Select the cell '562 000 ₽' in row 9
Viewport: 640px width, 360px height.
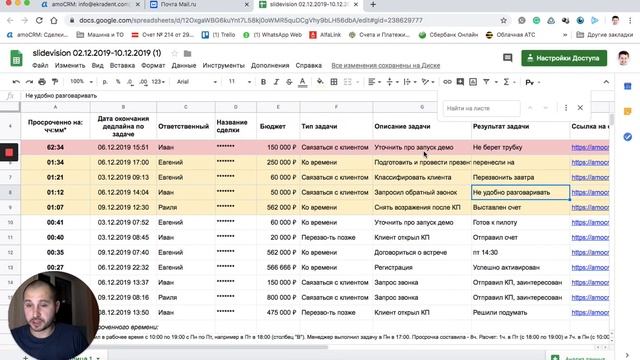pyautogui.click(x=278, y=207)
